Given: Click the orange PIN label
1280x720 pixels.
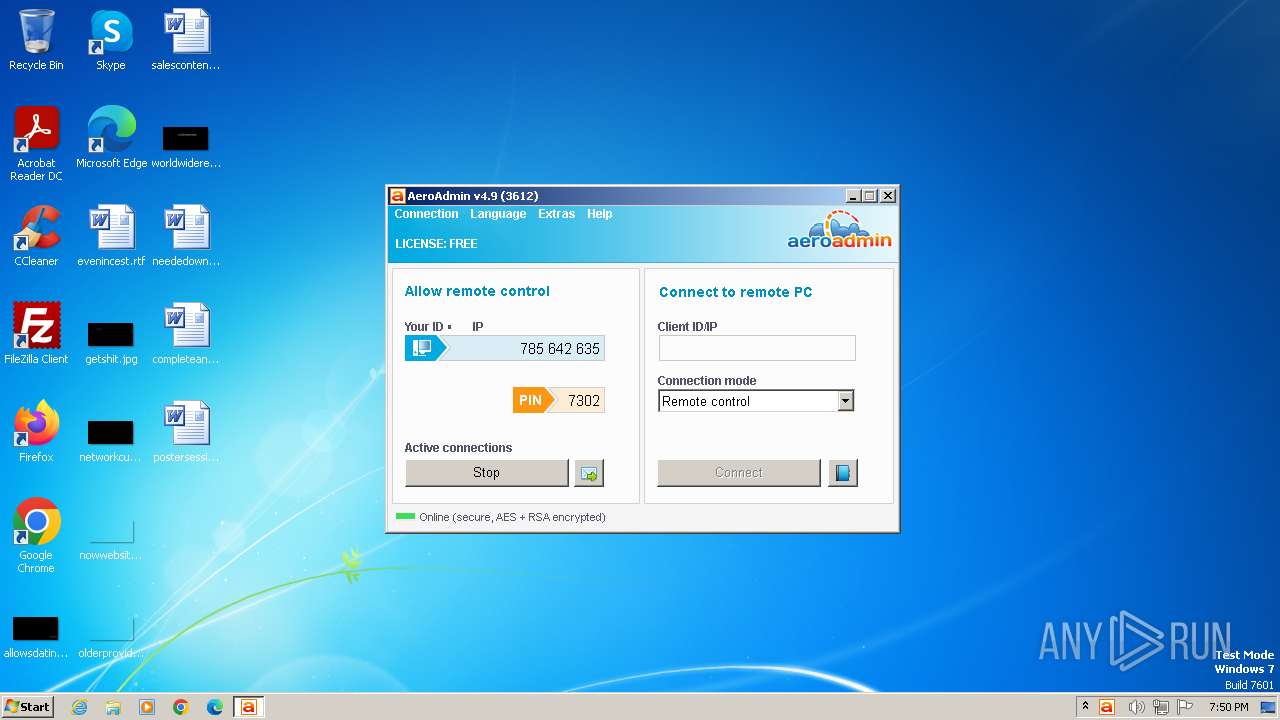Looking at the screenshot, I should coord(531,401).
